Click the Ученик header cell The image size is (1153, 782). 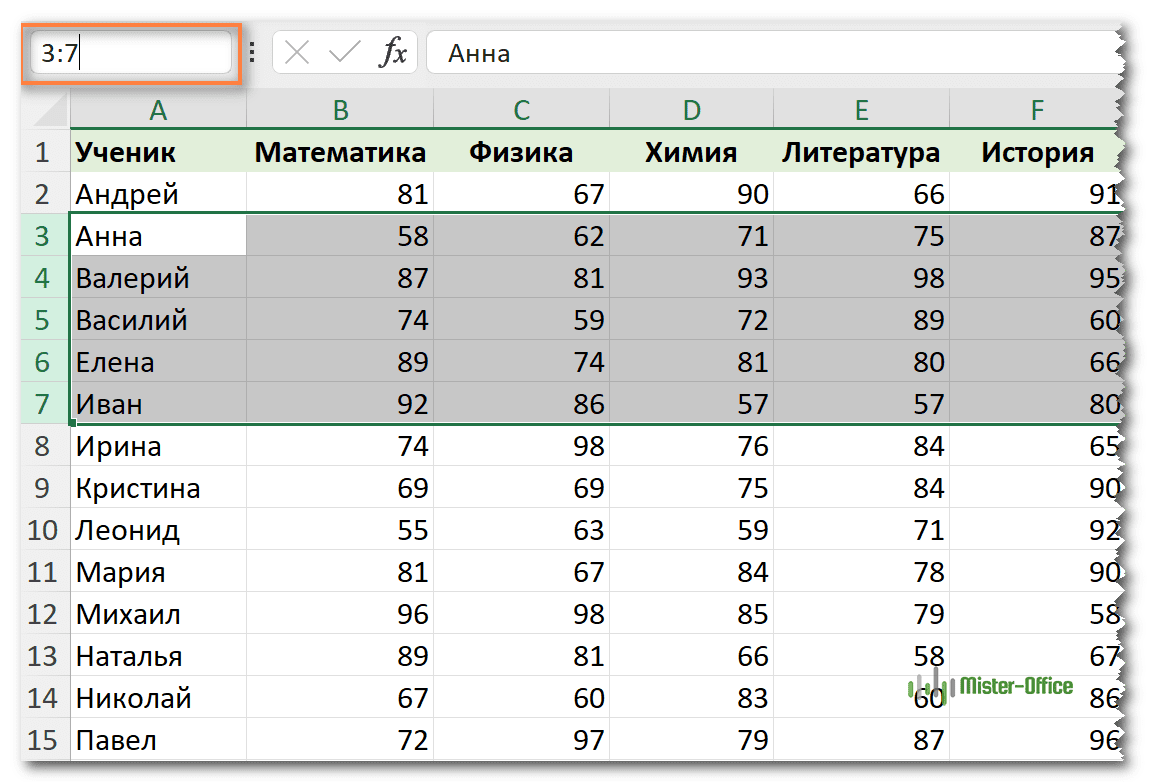(x=158, y=152)
